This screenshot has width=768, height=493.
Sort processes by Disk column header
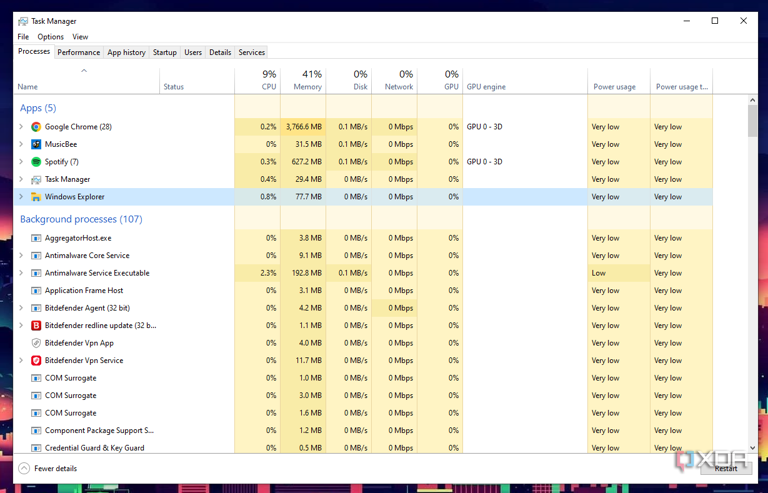[x=348, y=80]
